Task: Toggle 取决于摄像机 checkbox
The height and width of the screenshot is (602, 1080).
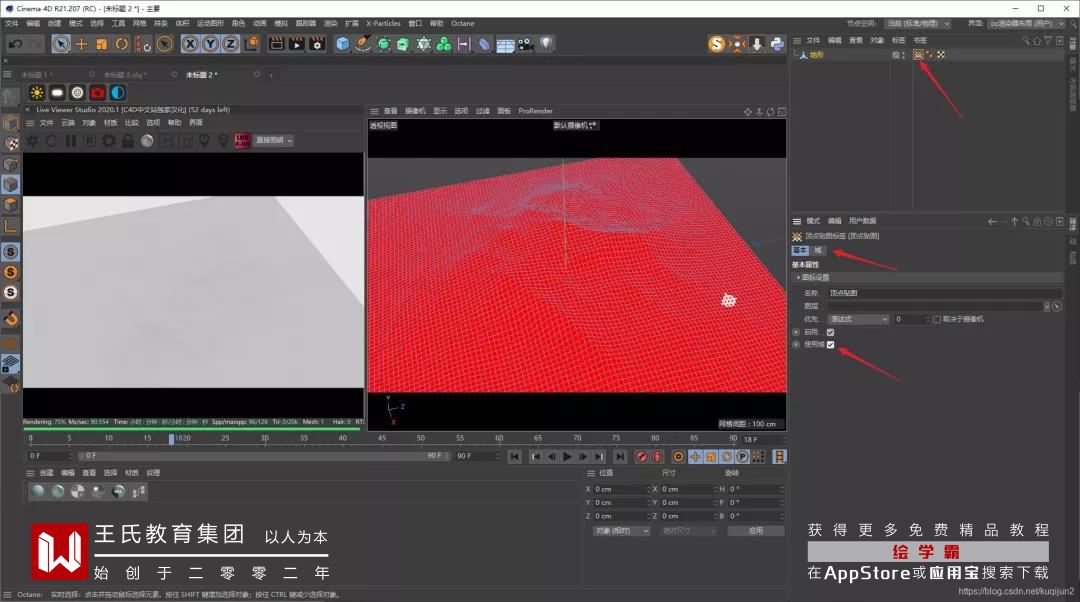Action: tap(937, 319)
